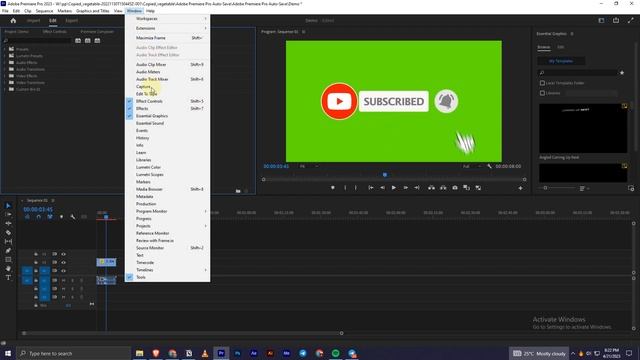Open File Explorer from the taskbar
The image size is (640, 360).
139,353
